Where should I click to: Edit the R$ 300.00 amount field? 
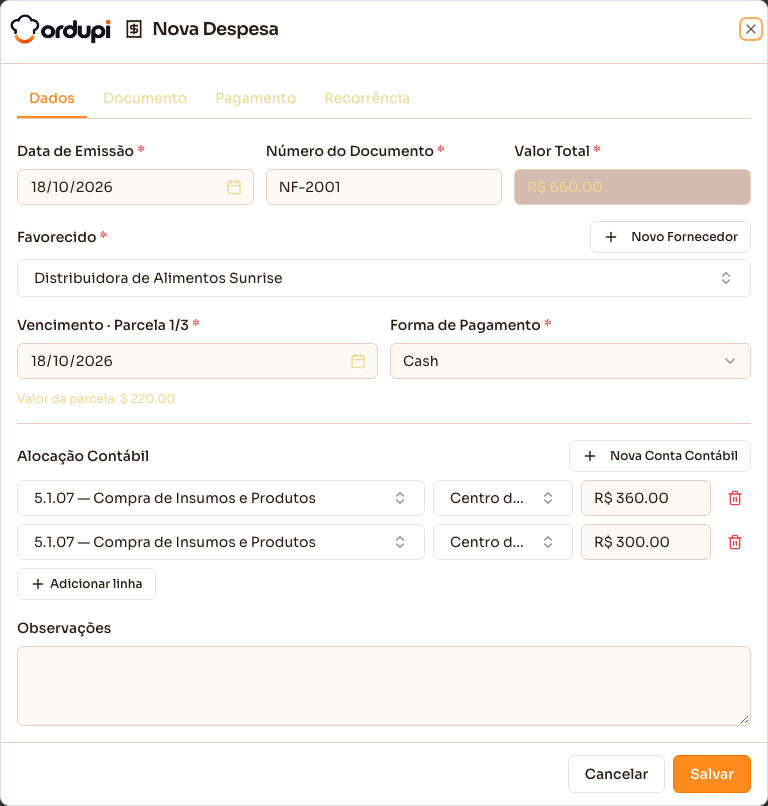pos(646,542)
